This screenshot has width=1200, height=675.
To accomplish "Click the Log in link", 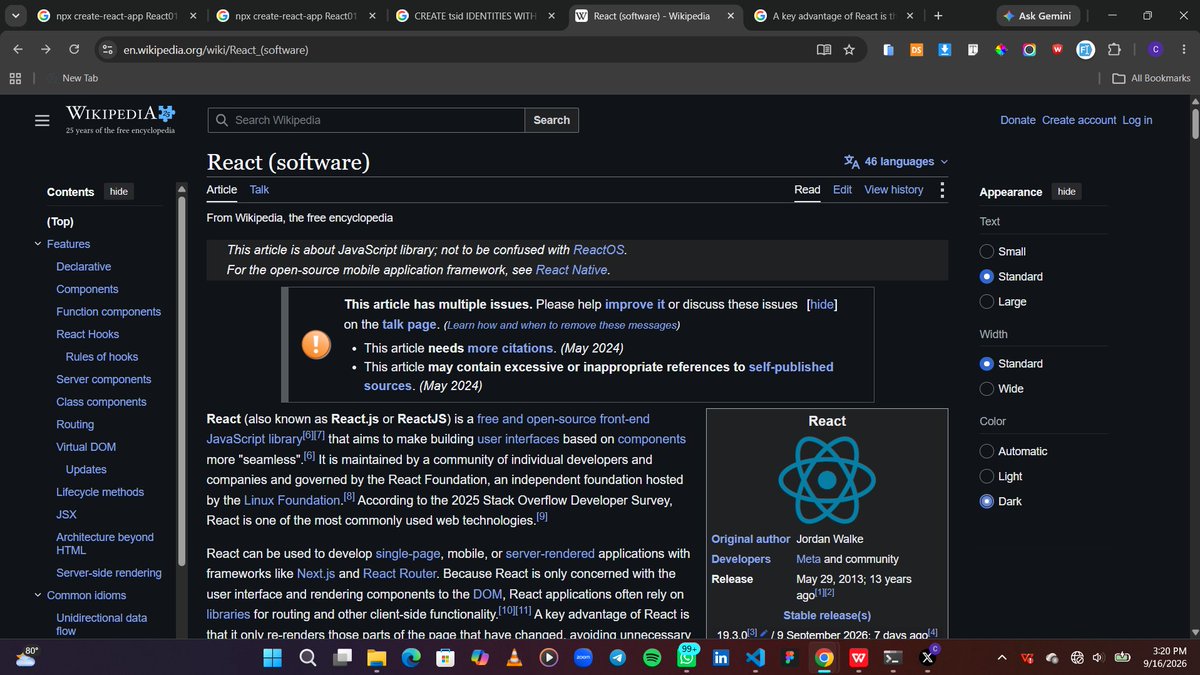I will pyautogui.click(x=1137, y=120).
